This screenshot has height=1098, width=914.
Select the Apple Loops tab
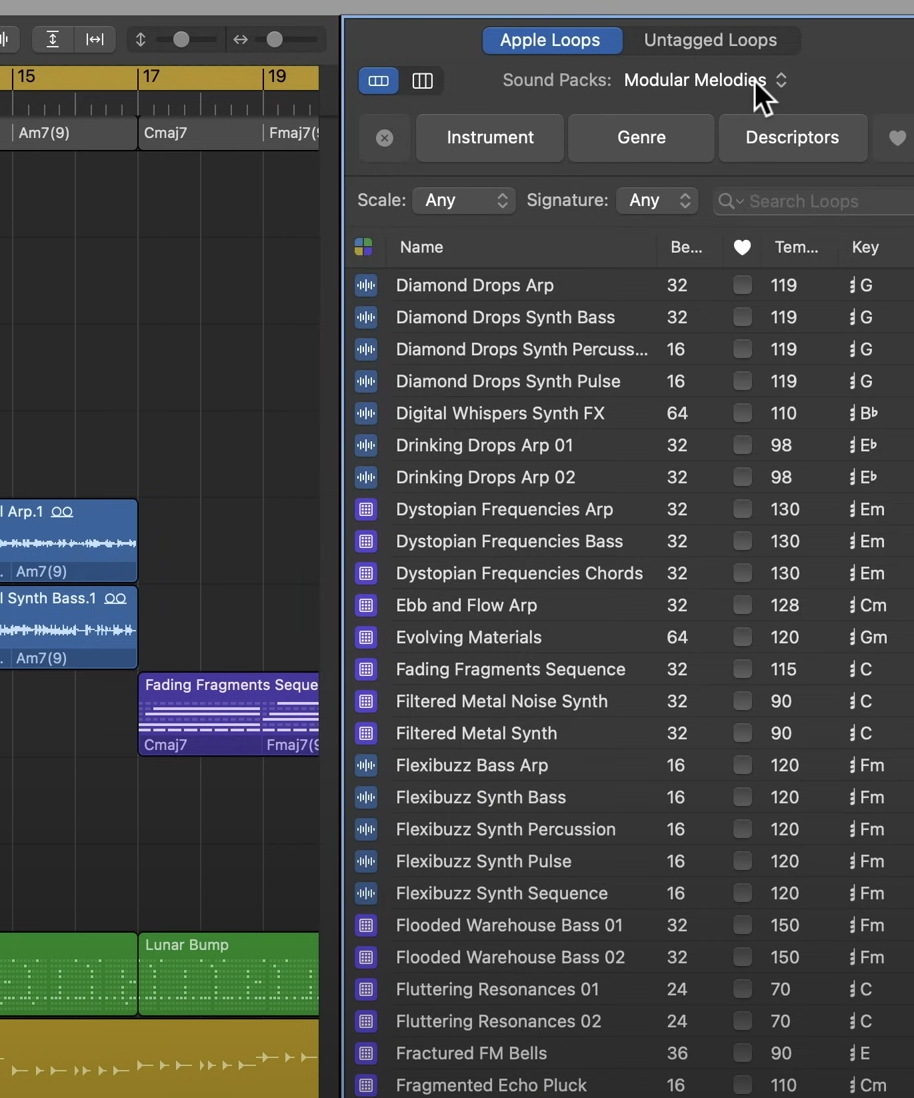point(551,40)
